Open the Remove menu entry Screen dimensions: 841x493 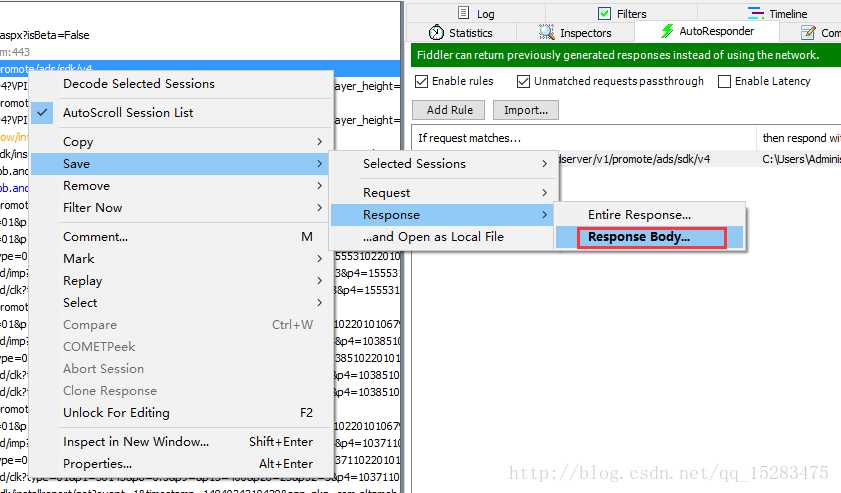(181, 186)
